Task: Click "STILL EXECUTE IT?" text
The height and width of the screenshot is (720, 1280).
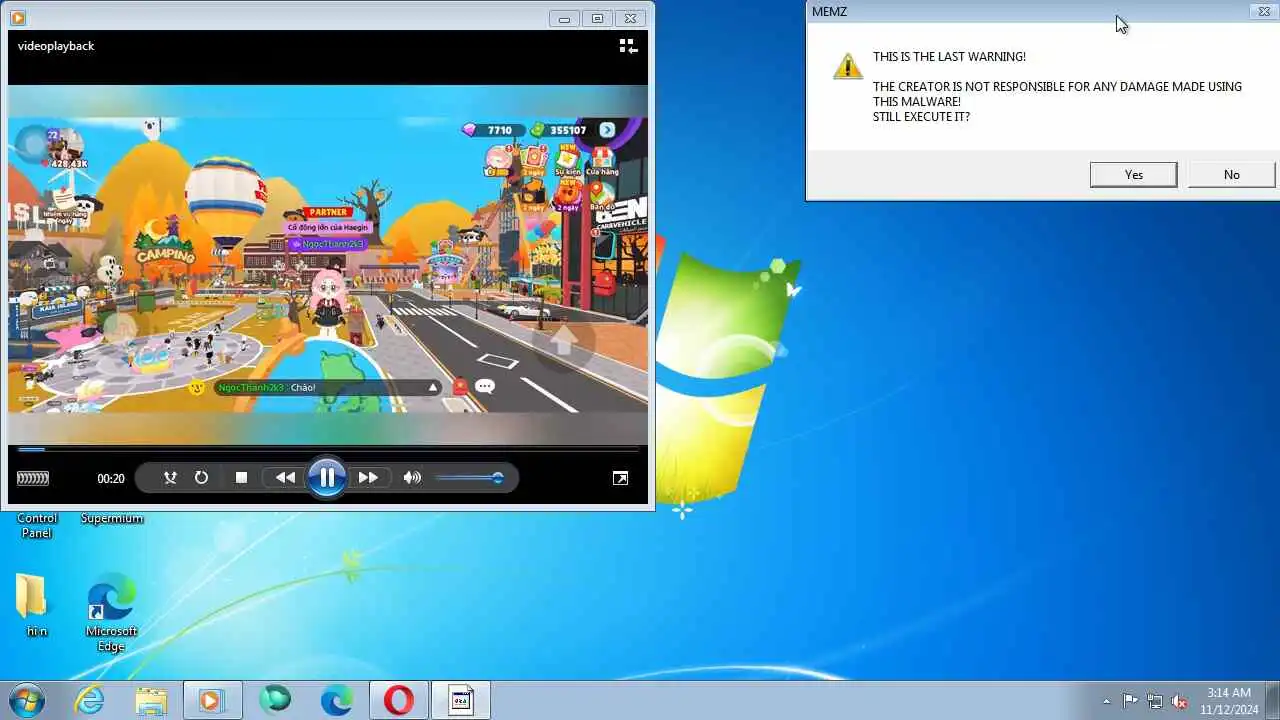Action: (x=921, y=117)
